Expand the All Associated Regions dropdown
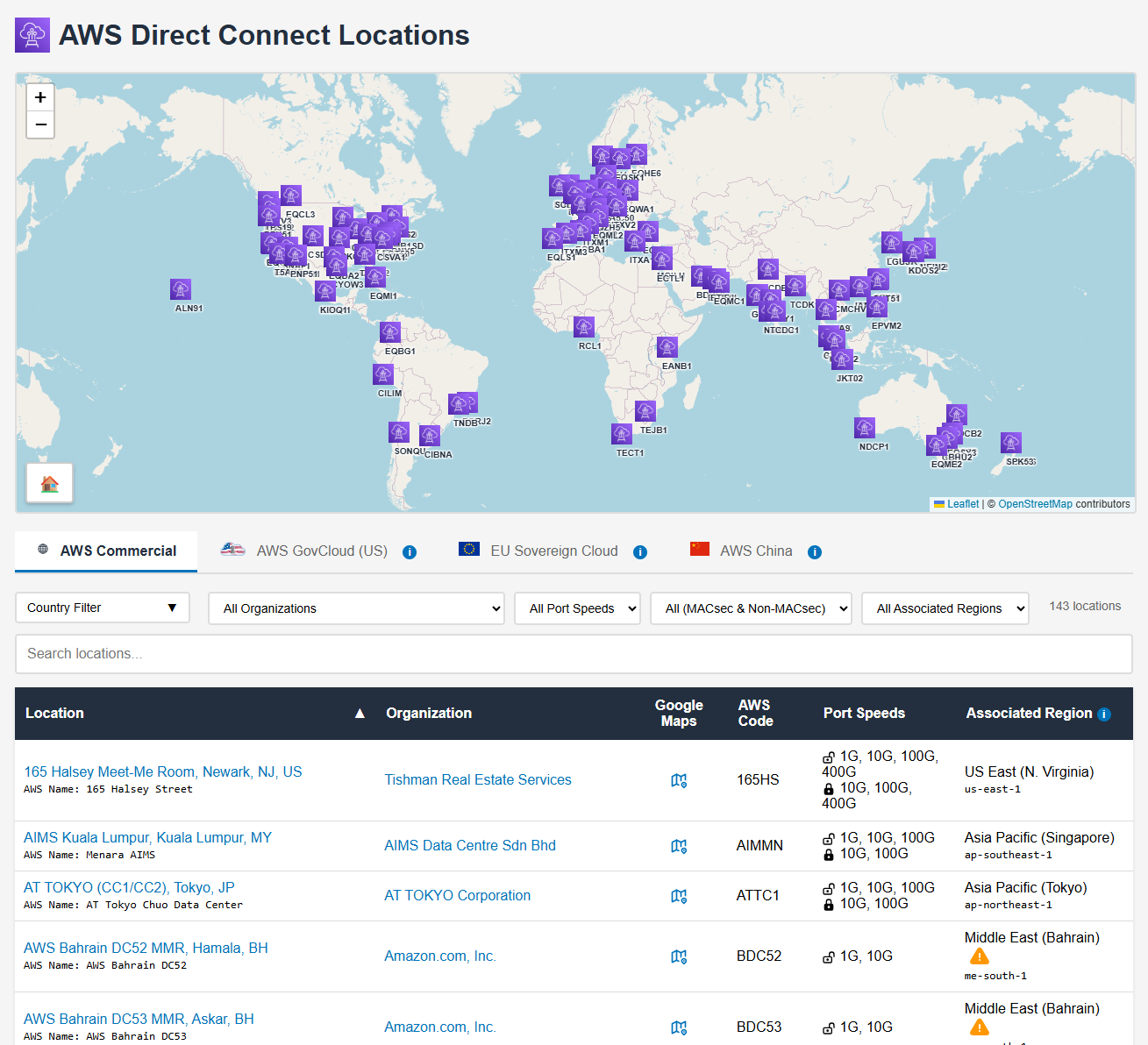Image resolution: width=1148 pixels, height=1045 pixels. coord(945,608)
